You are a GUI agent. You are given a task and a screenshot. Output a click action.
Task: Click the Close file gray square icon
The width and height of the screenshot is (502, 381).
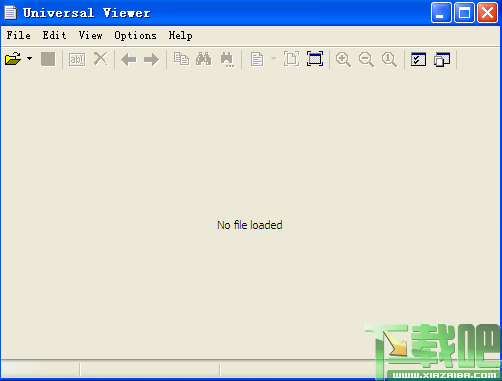tap(48, 59)
